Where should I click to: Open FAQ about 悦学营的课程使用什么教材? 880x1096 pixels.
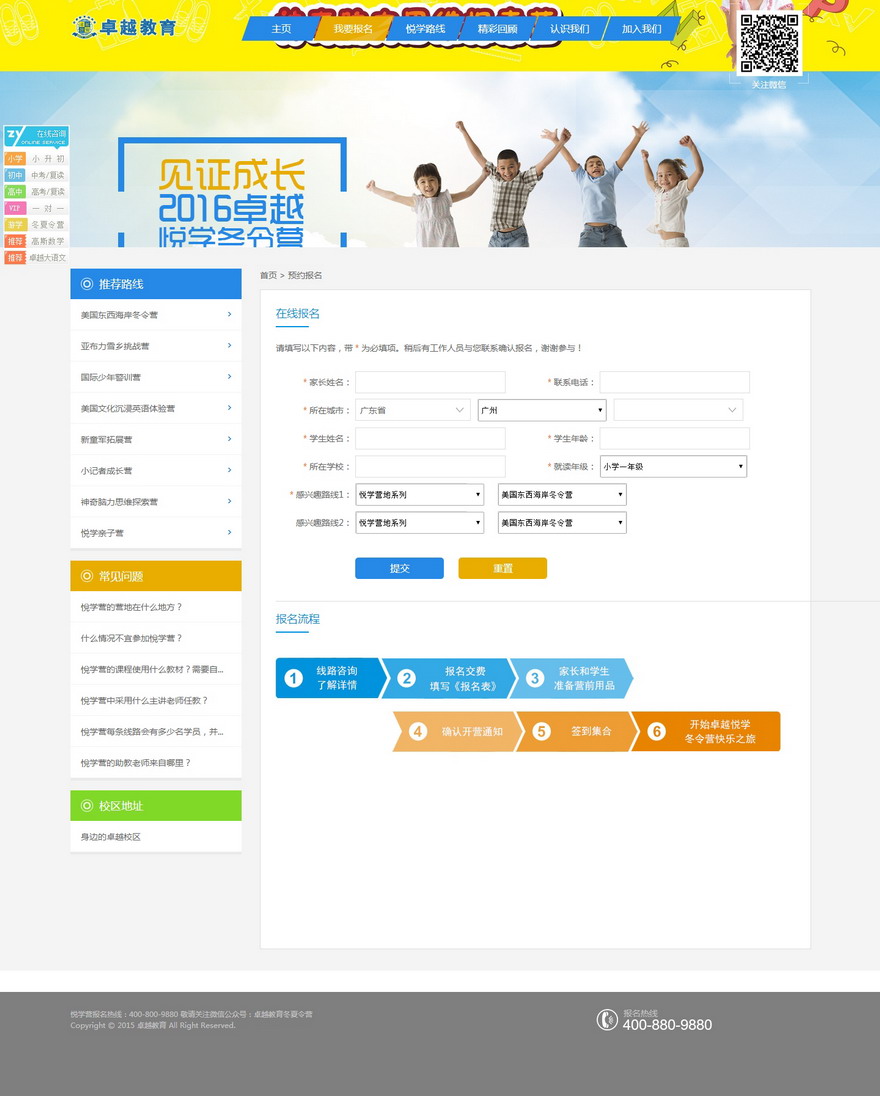point(152,670)
